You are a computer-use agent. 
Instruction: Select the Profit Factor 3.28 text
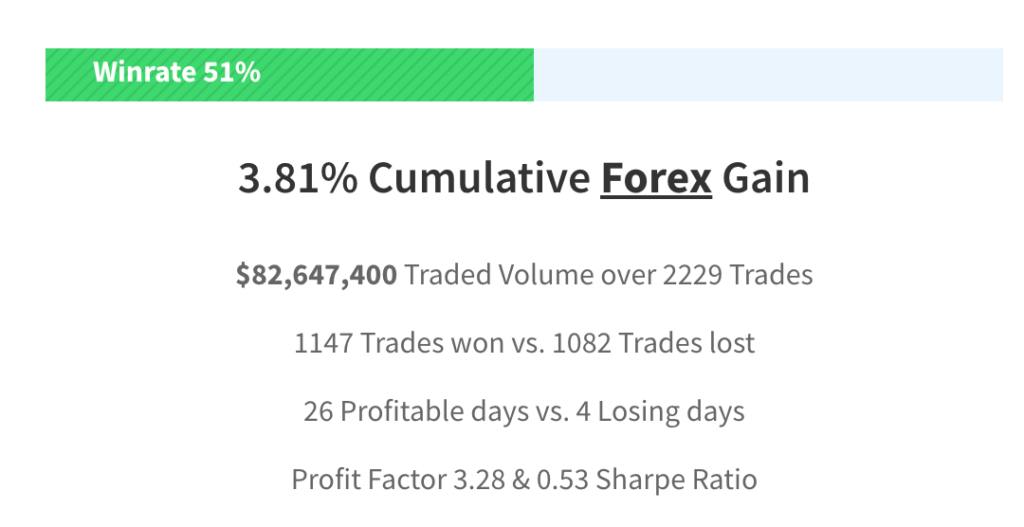(398, 479)
